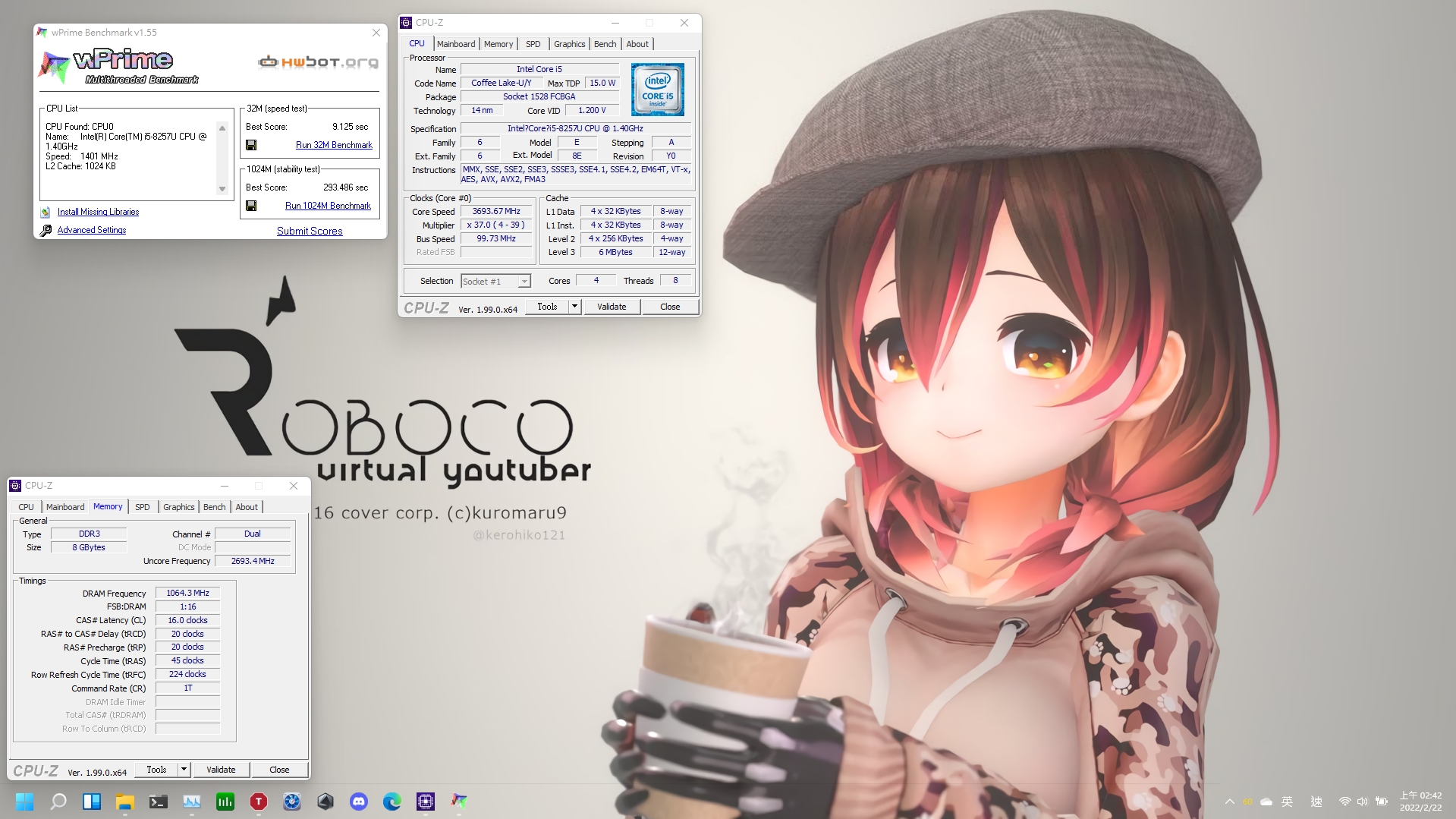Open clock and date calendar flyout
This screenshot has height=819, width=1456.
click(1420, 802)
